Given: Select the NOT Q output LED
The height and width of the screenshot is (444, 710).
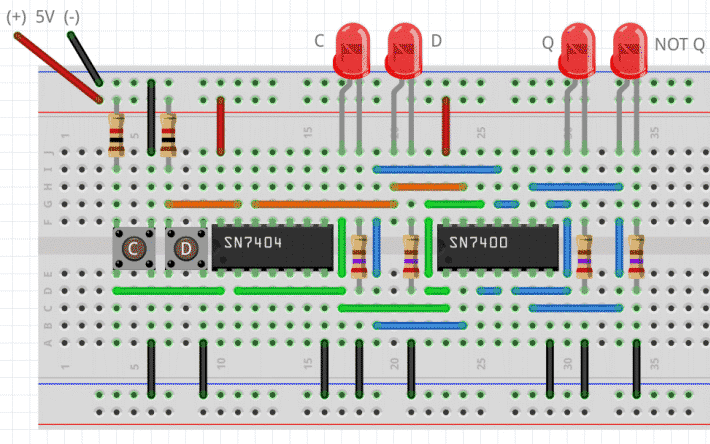Looking at the screenshot, I should (x=630, y=51).
